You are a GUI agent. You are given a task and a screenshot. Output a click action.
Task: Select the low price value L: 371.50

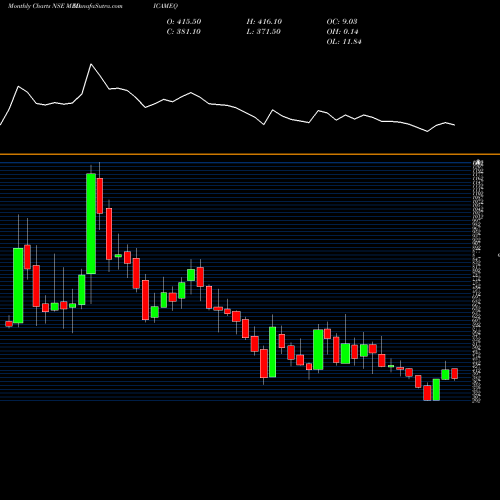[264, 32]
